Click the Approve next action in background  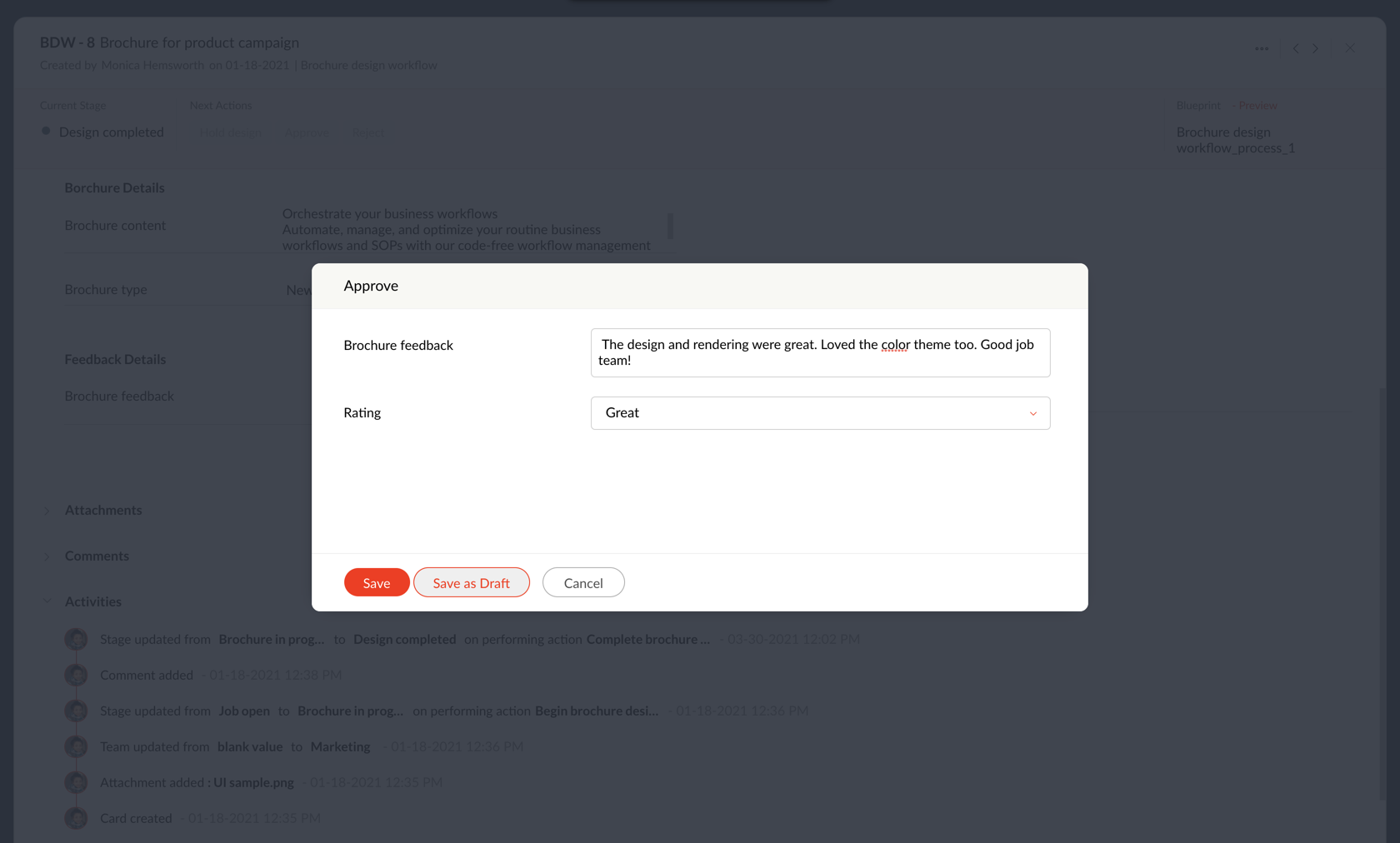pyautogui.click(x=307, y=133)
